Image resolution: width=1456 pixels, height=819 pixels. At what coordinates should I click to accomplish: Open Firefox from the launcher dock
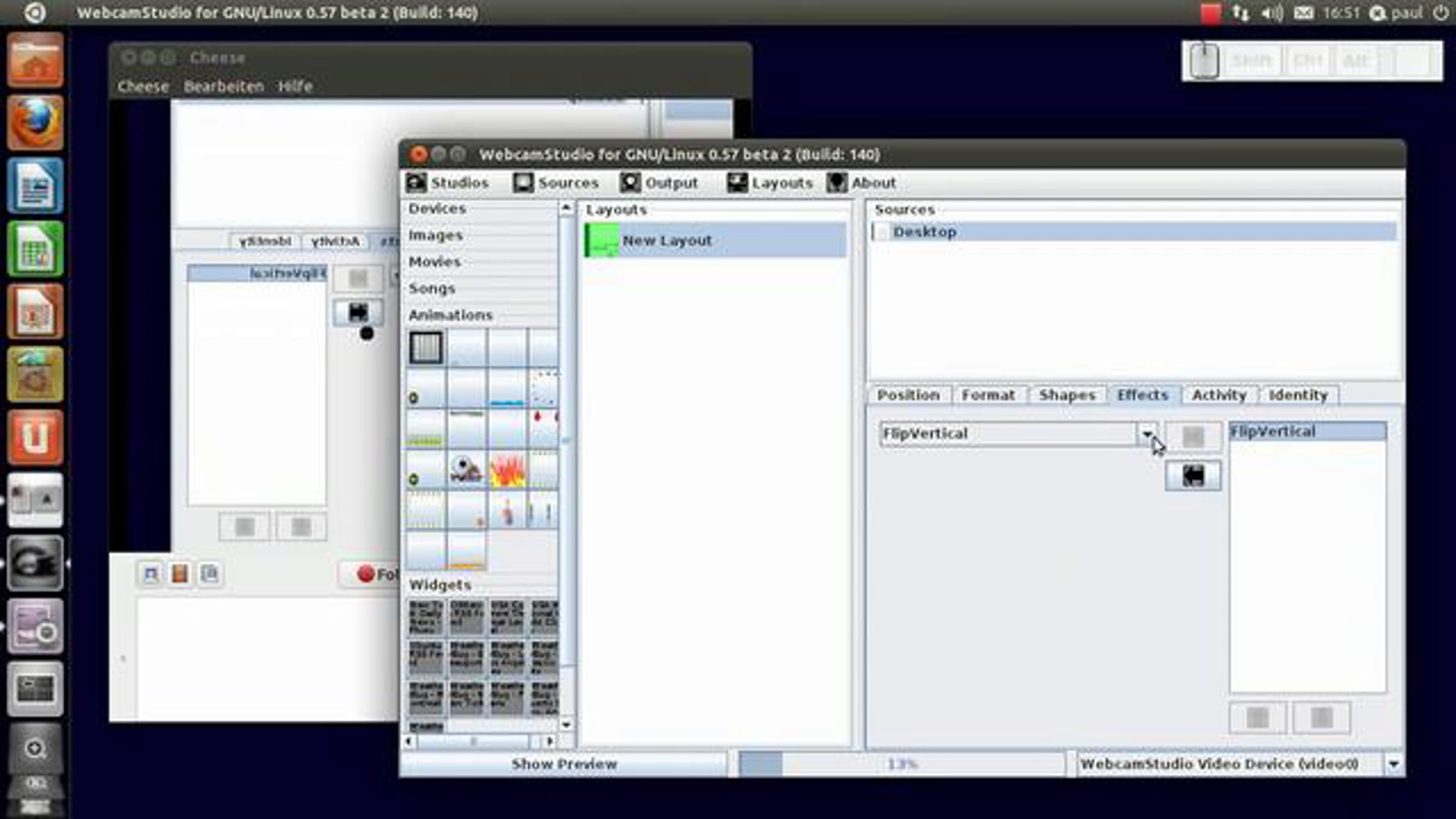35,123
